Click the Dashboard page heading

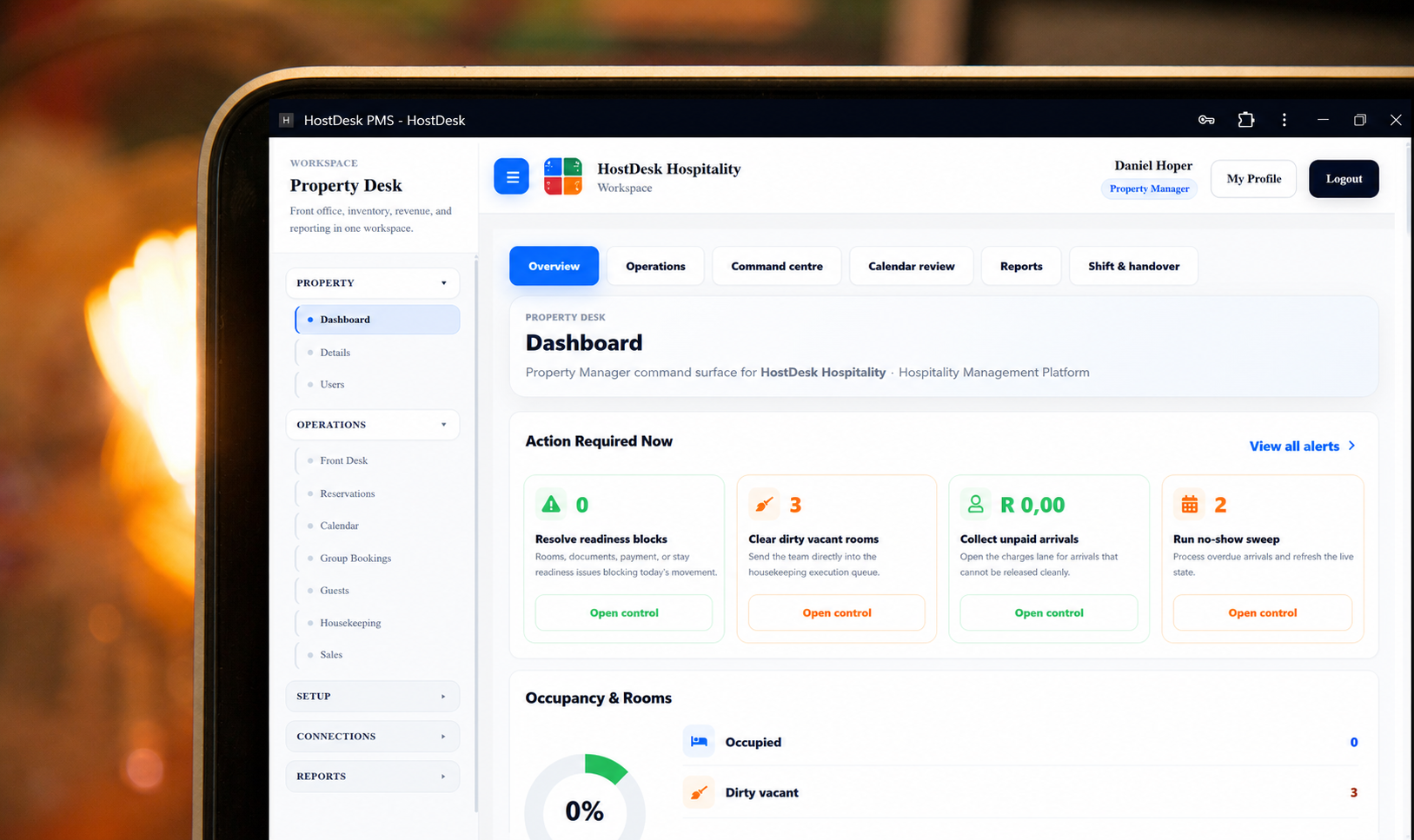[584, 343]
